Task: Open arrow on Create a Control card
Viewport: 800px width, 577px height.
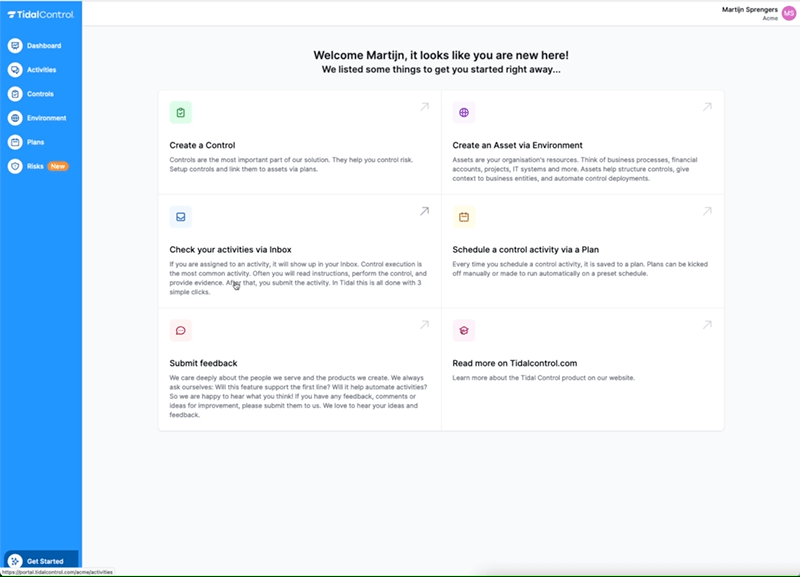Action: tap(424, 107)
